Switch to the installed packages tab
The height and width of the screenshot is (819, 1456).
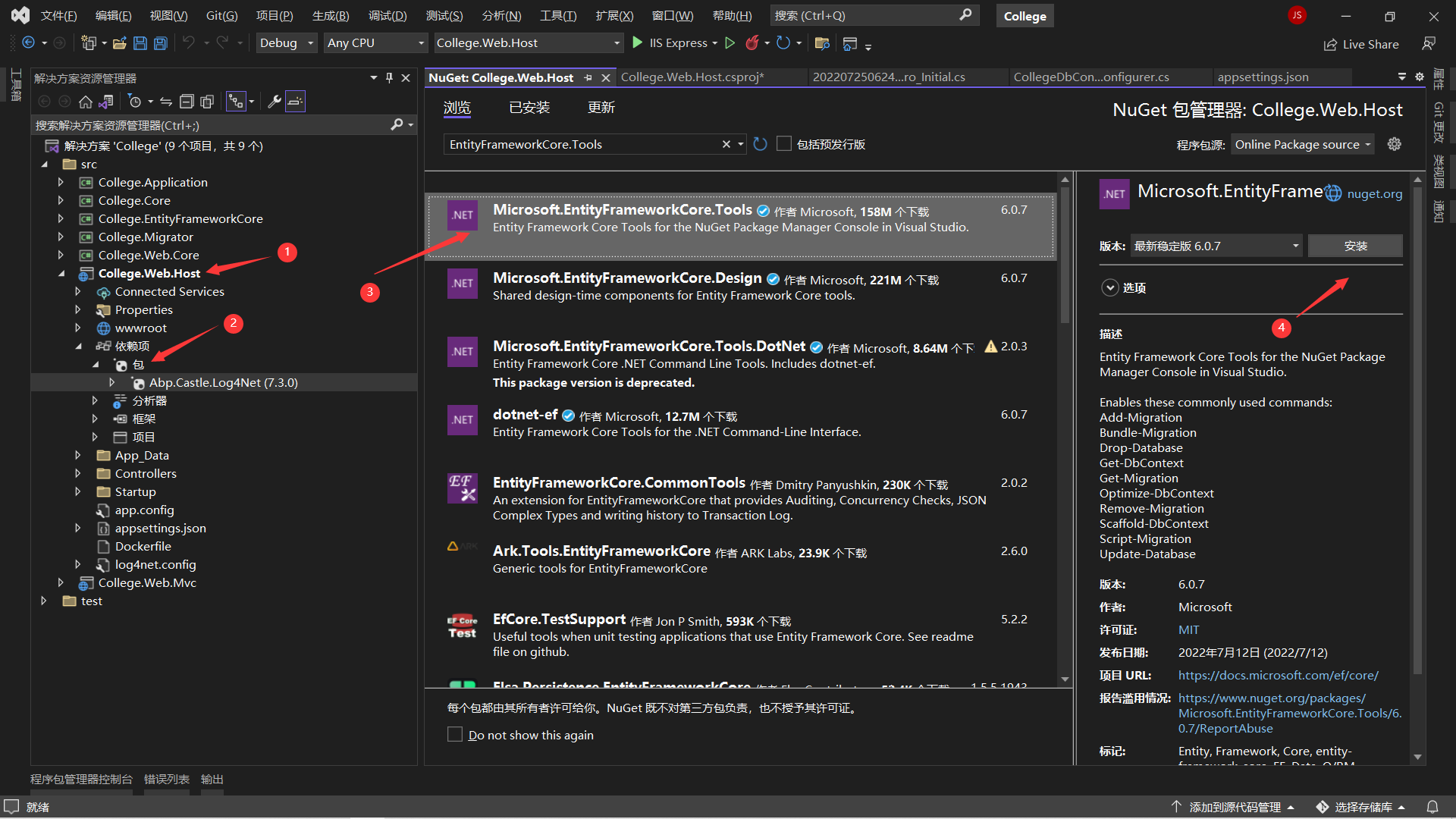529,108
